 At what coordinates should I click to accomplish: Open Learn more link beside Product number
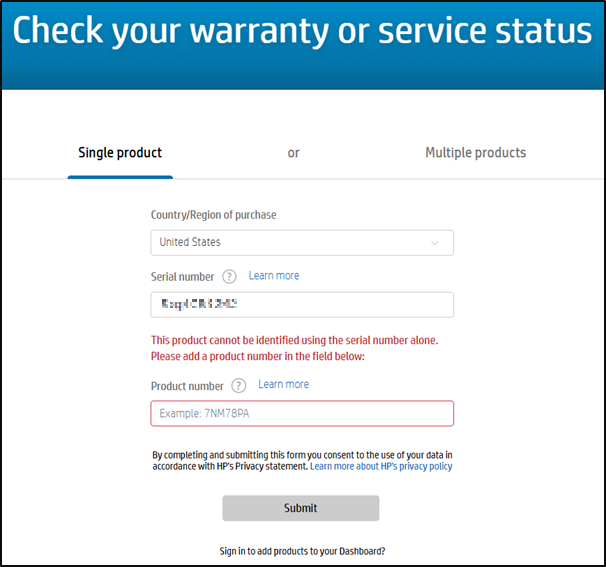click(x=283, y=385)
